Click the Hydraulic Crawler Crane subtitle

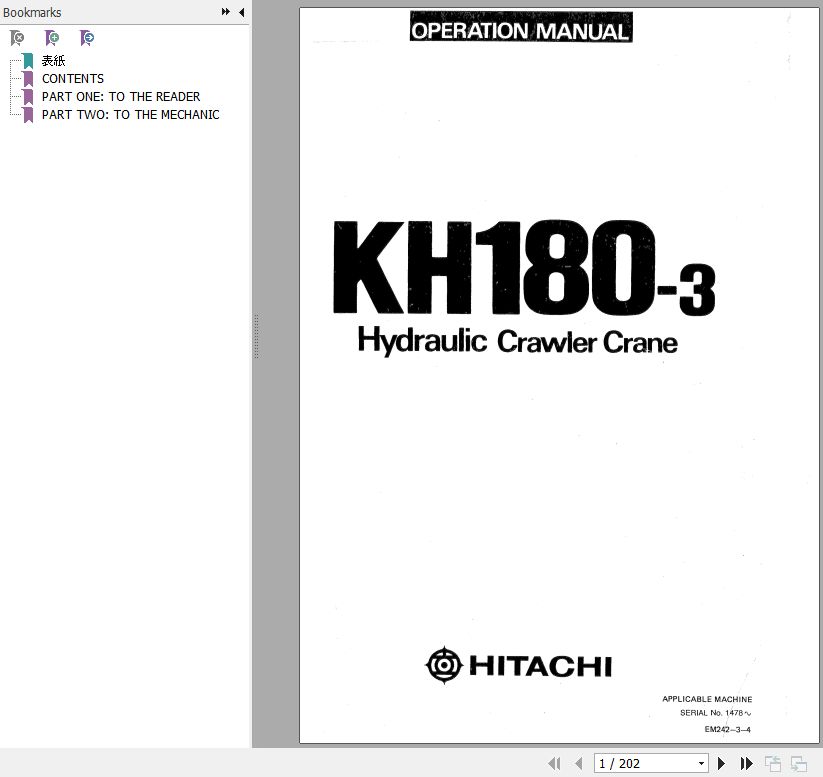pyautogui.click(x=518, y=342)
